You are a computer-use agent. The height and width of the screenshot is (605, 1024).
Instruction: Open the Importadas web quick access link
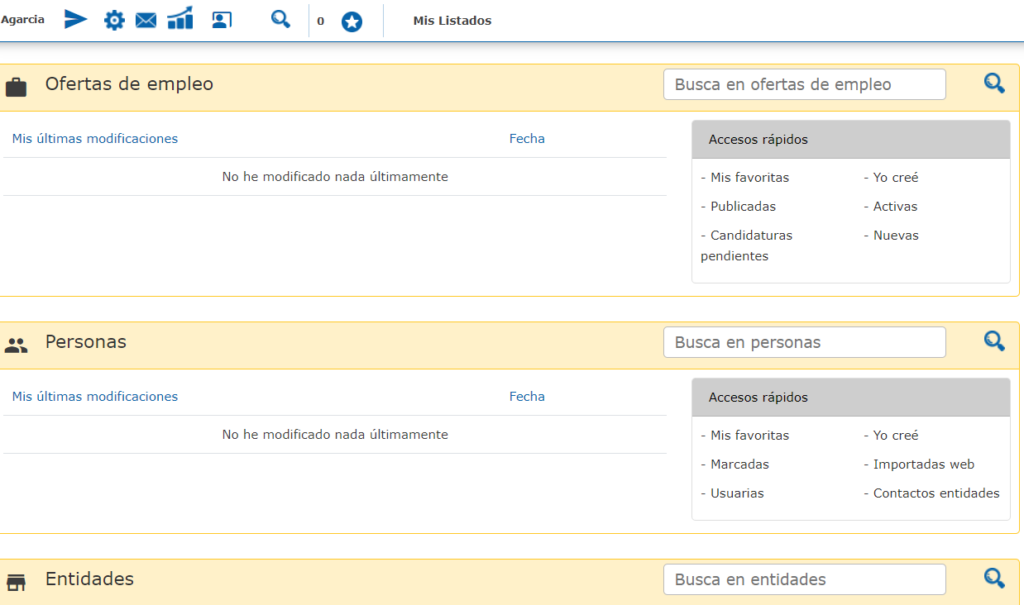coord(923,465)
